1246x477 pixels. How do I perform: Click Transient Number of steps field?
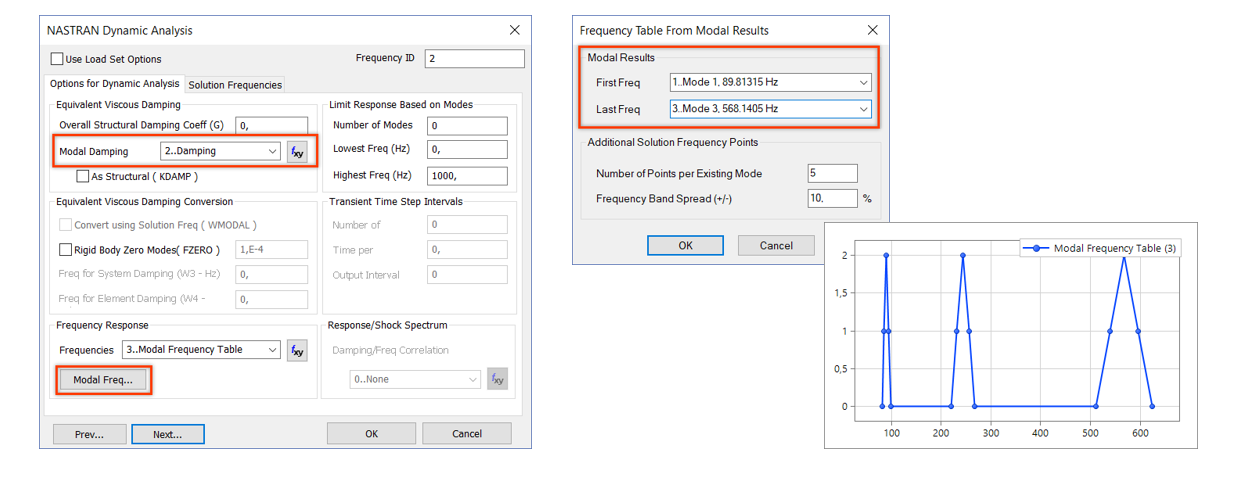pos(466,225)
